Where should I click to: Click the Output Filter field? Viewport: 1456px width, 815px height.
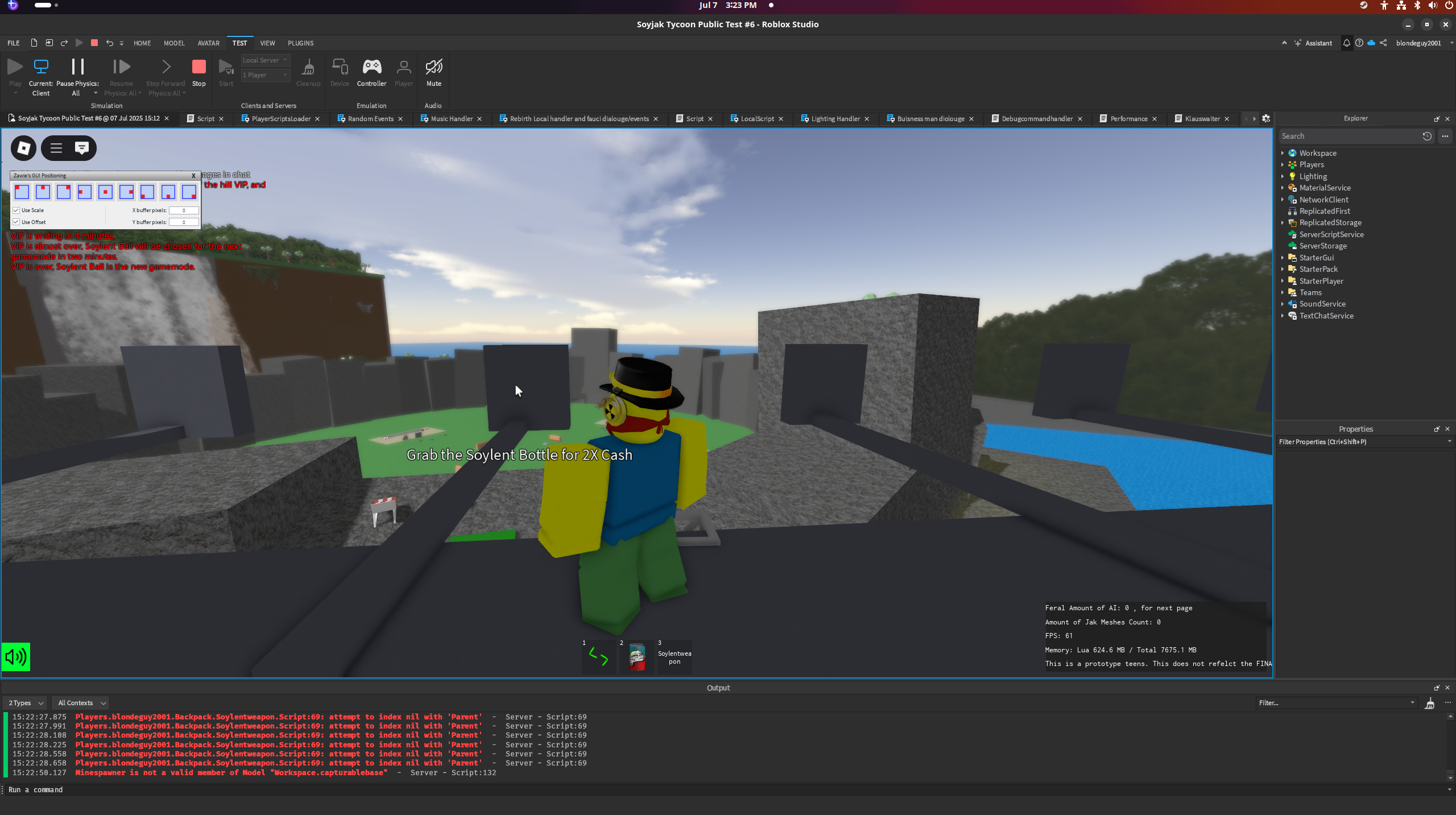pyautogui.click(x=1337, y=704)
